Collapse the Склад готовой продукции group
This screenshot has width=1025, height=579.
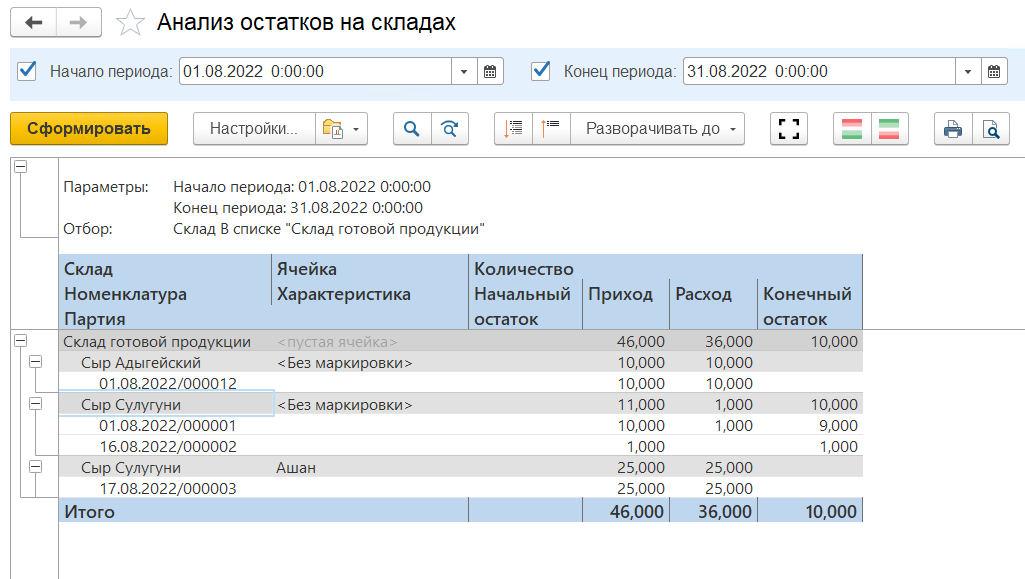(20, 342)
